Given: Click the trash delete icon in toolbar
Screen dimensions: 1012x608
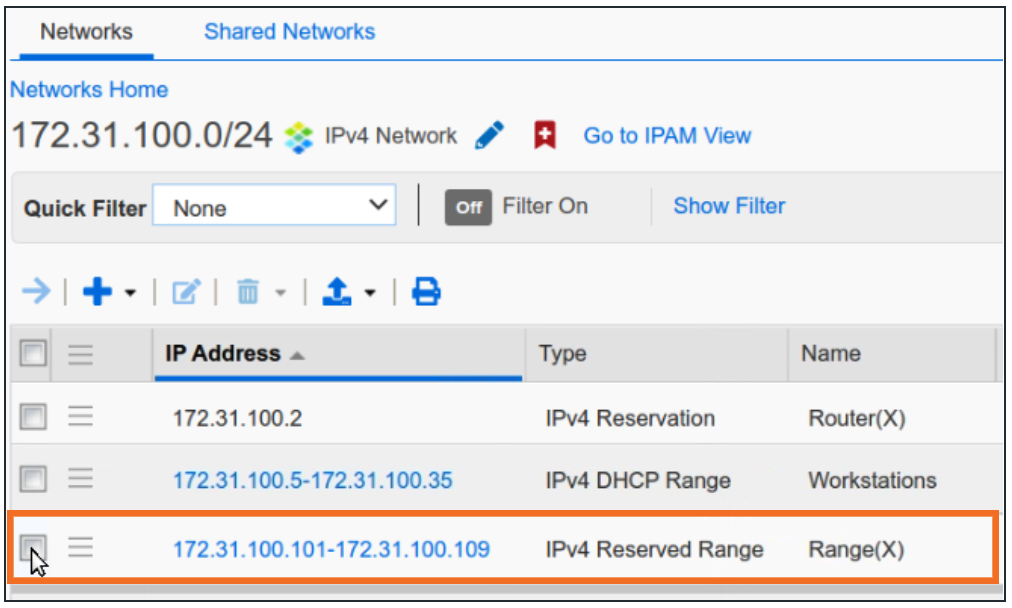Looking at the screenshot, I should pyautogui.click(x=249, y=292).
